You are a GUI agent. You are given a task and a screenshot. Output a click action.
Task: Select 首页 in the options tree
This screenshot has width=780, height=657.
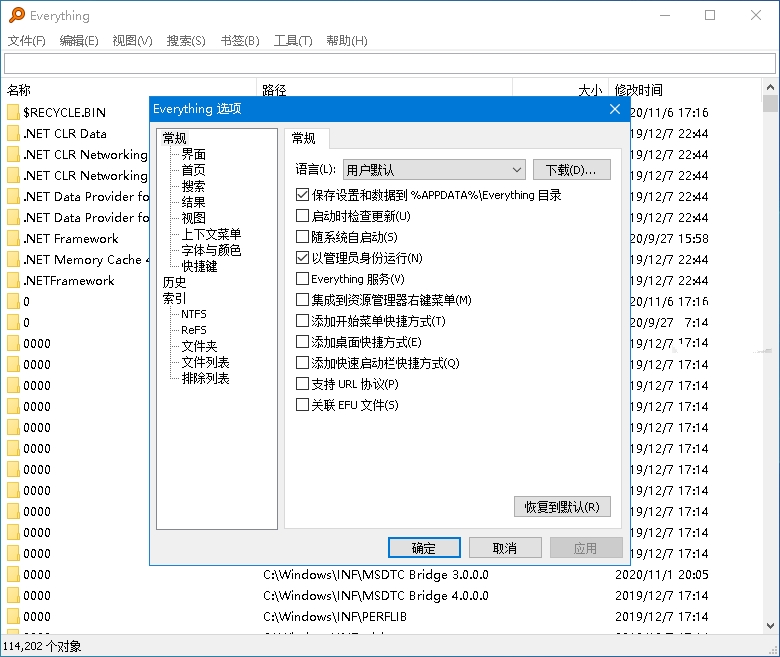pyautogui.click(x=194, y=170)
